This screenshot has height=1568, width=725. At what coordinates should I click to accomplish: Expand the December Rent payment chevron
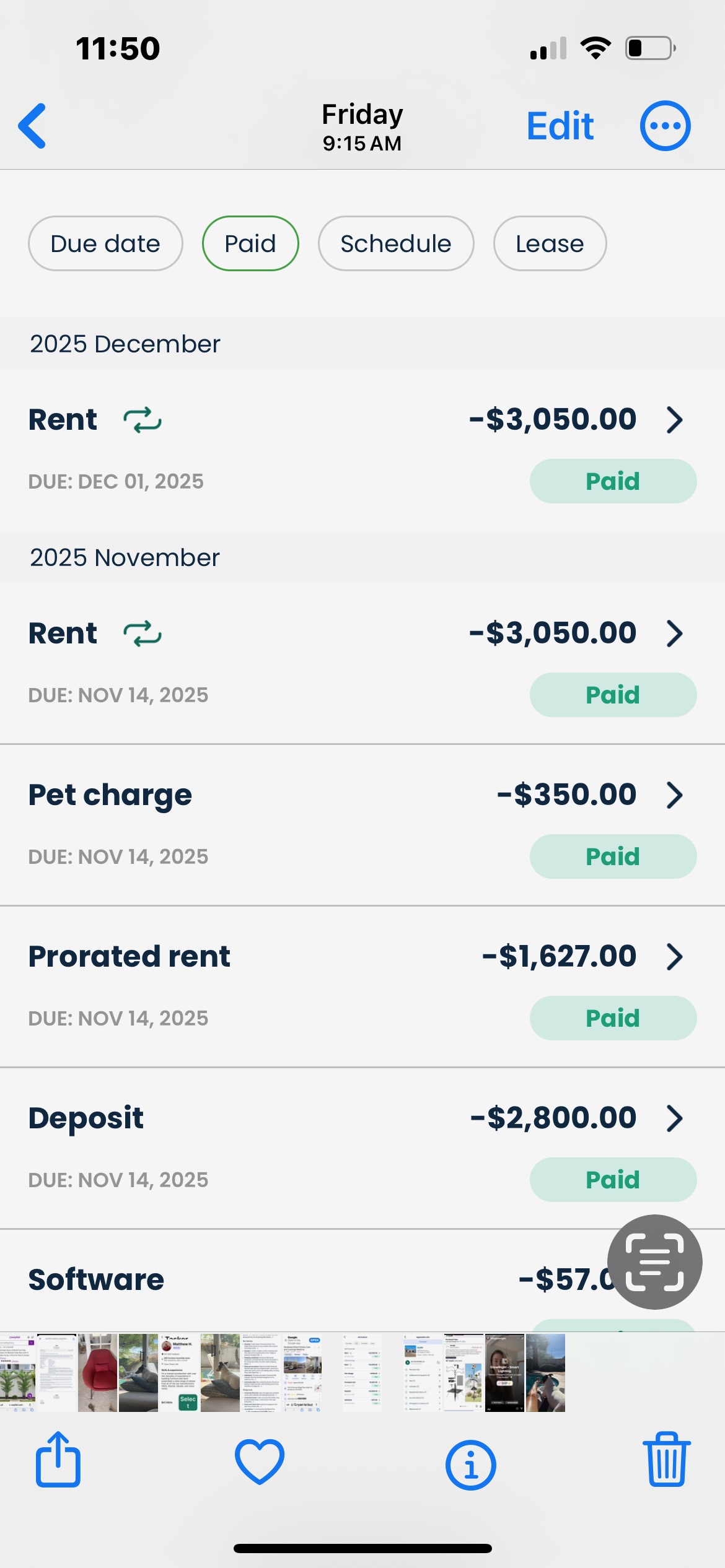pos(674,420)
